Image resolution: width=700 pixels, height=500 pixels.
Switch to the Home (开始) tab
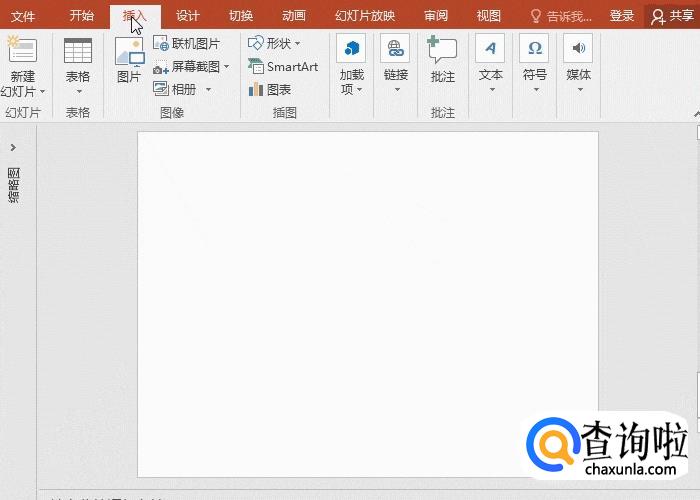82,16
